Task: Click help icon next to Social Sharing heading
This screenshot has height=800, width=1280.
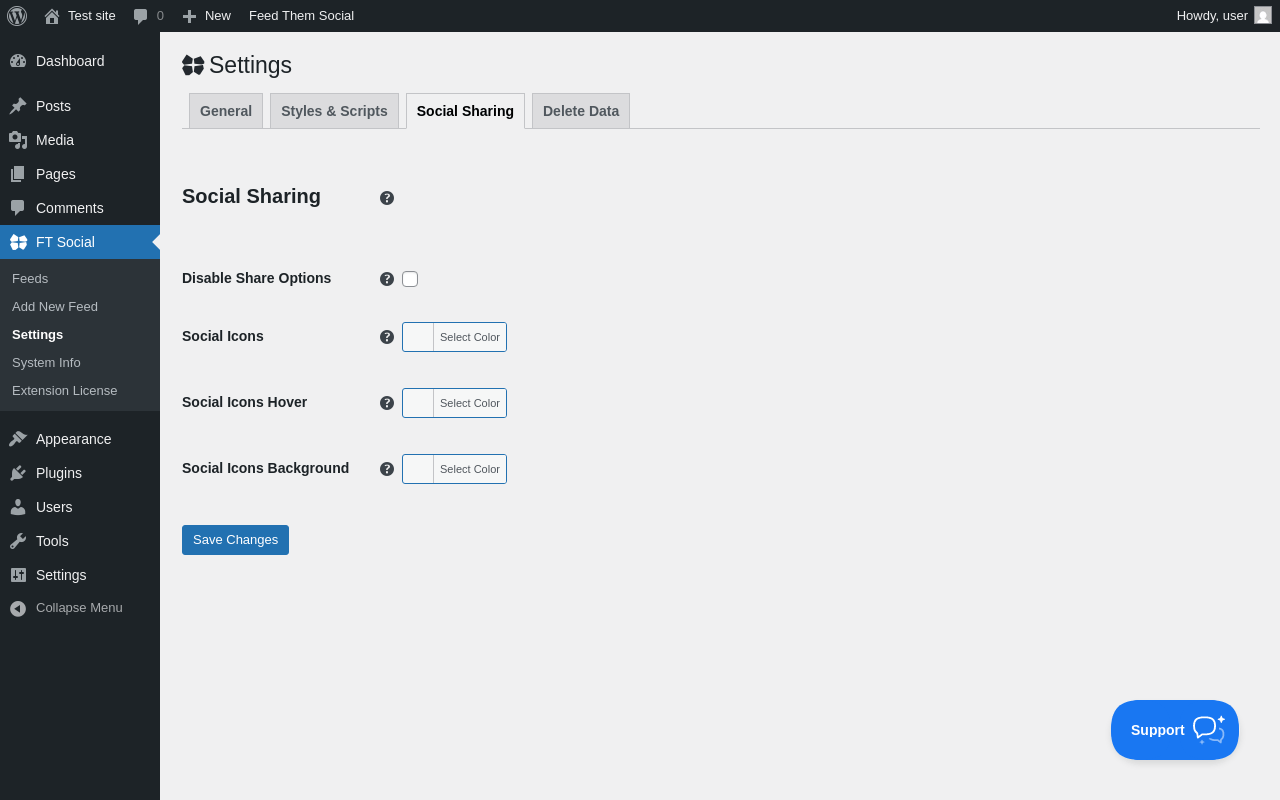Action: (x=387, y=198)
